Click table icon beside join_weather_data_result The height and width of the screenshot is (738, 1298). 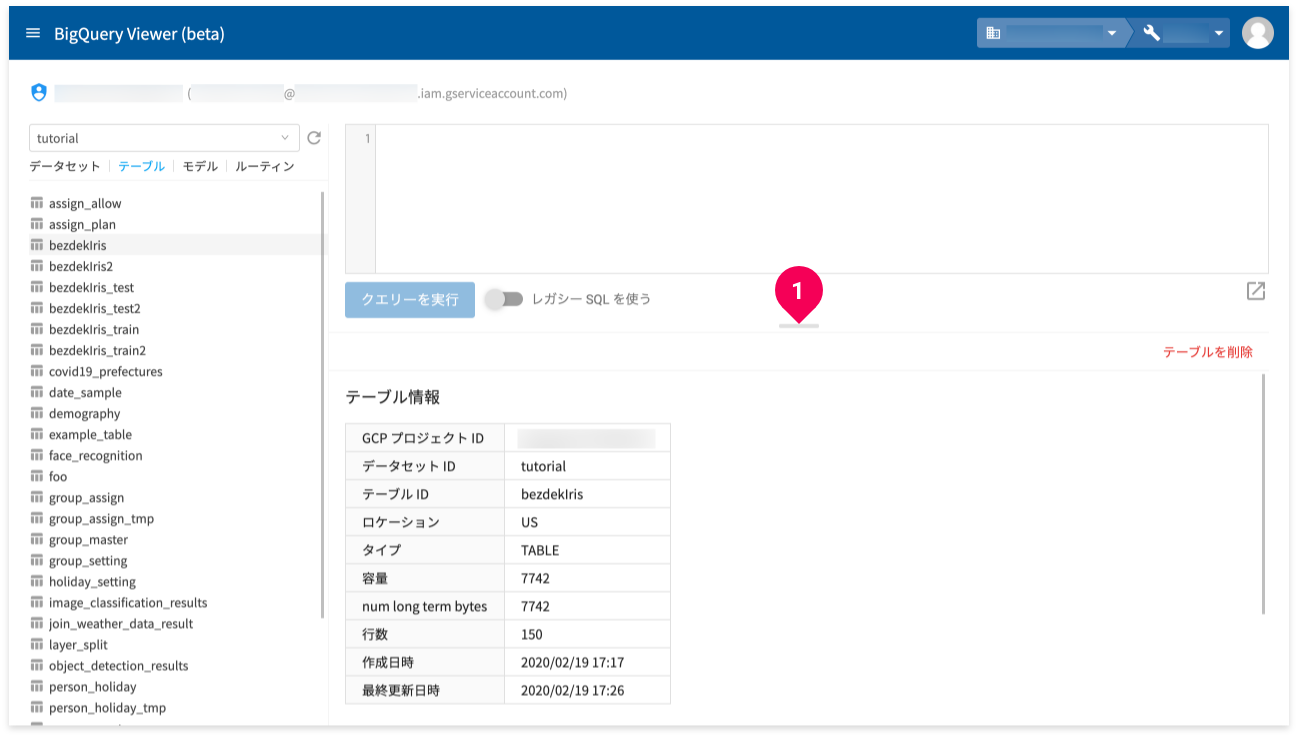37,623
